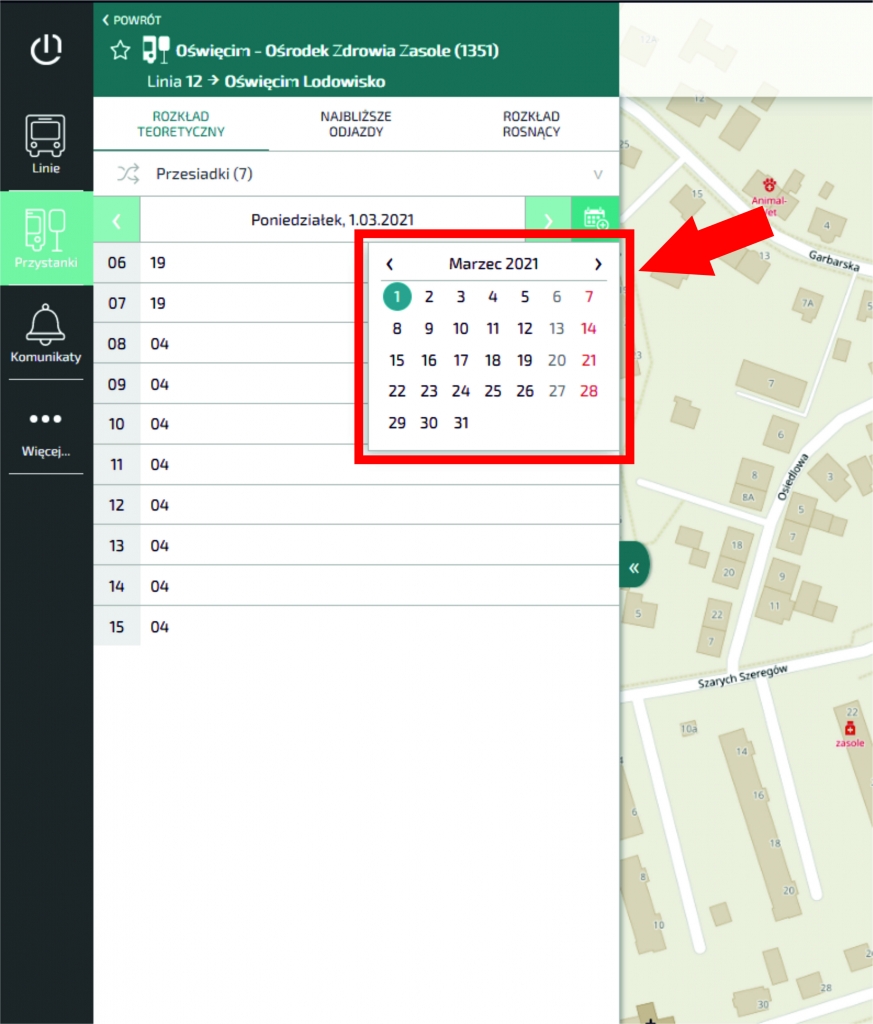873x1024 pixels.
Task: Switch to Najbliższe Odjazdy tab
Action: pos(356,124)
